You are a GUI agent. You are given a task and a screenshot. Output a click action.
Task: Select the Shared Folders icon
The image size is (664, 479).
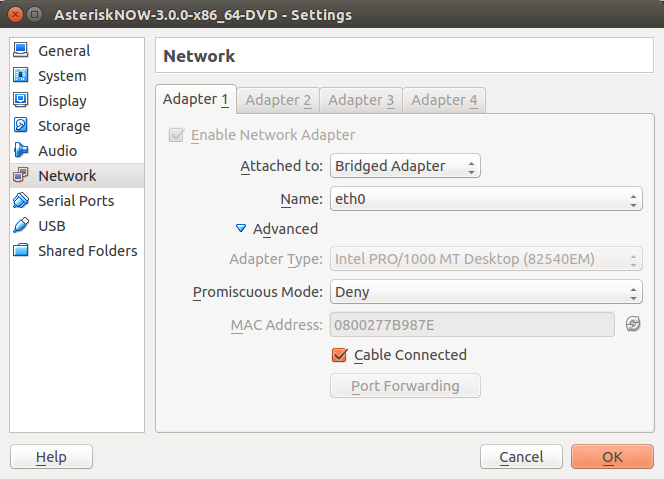coord(21,250)
